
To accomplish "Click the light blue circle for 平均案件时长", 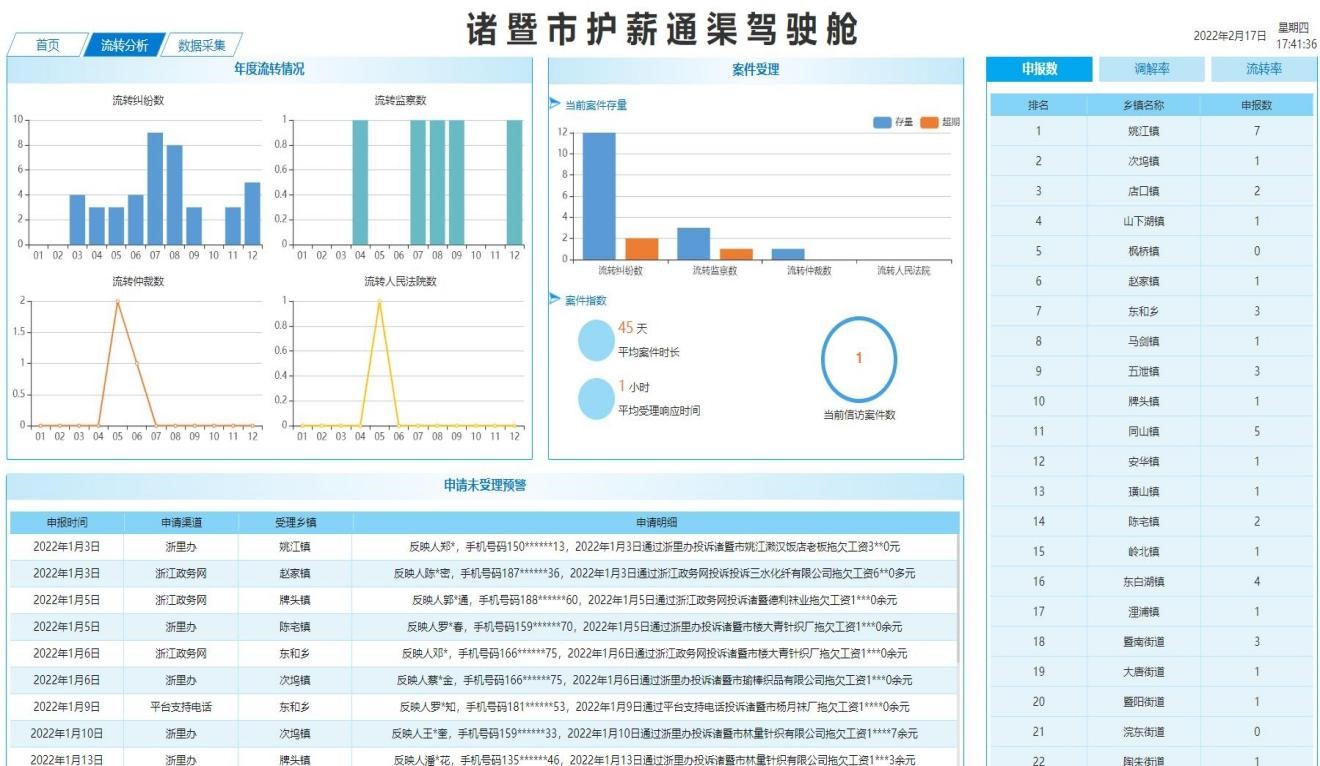I will 596,340.
